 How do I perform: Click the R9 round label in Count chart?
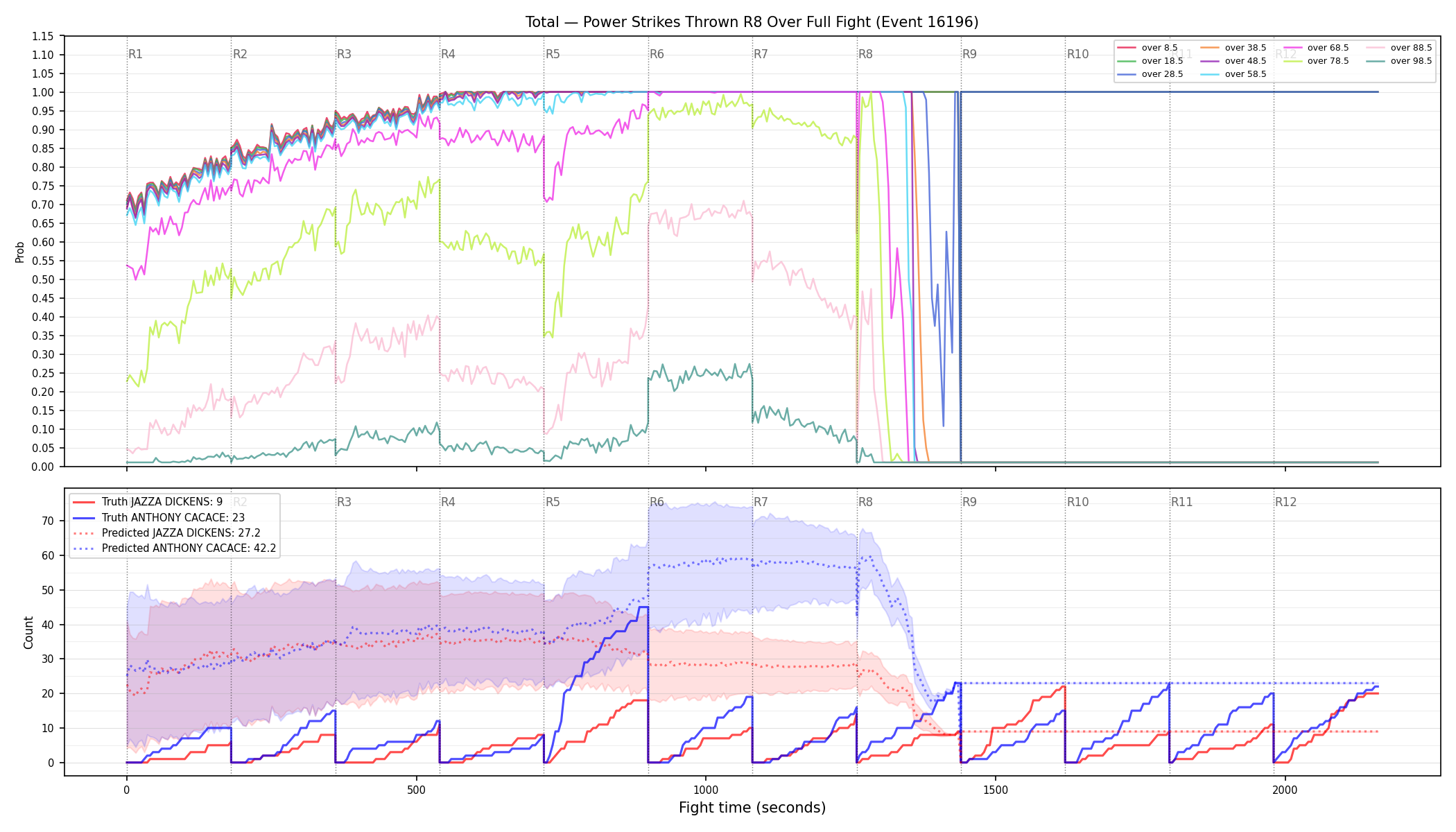969,502
